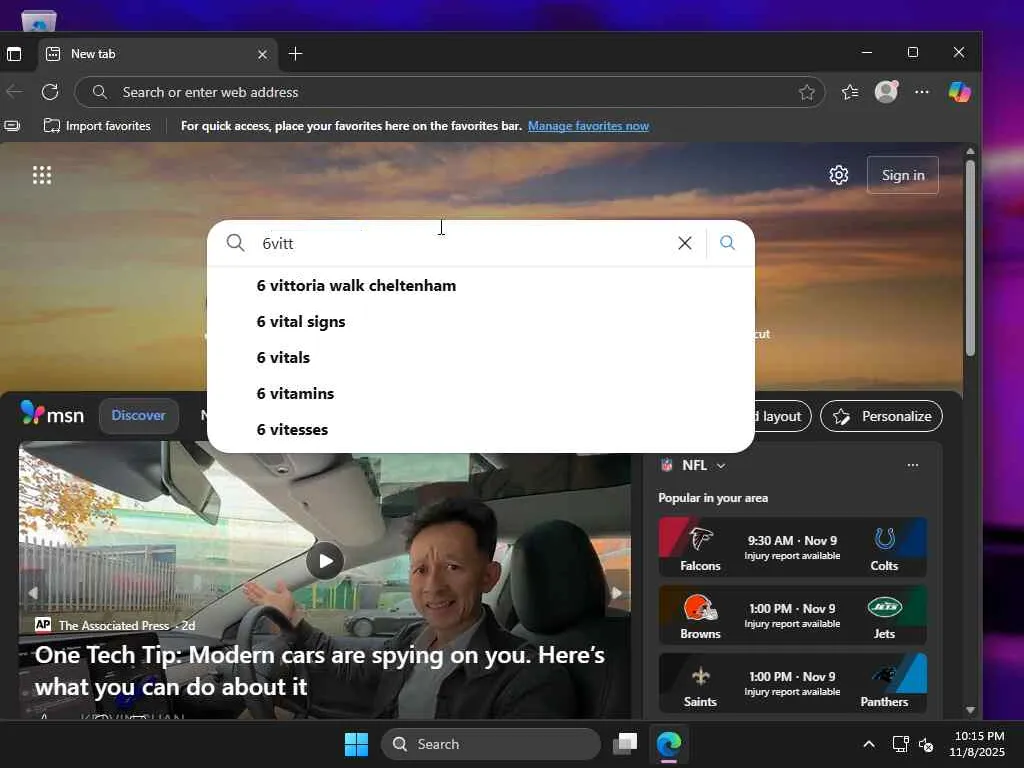Open Task View in taskbar
This screenshot has height=768, width=1024.
point(625,744)
